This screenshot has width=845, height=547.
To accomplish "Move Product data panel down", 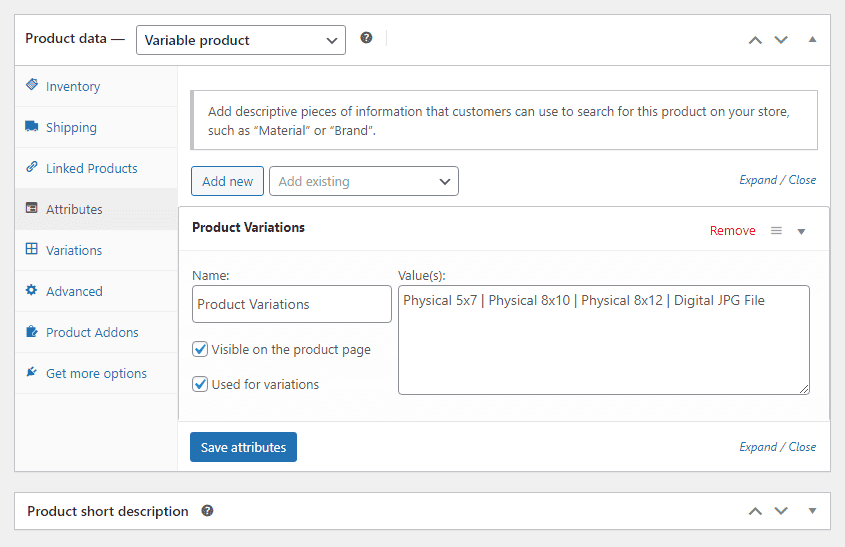I will click(781, 40).
